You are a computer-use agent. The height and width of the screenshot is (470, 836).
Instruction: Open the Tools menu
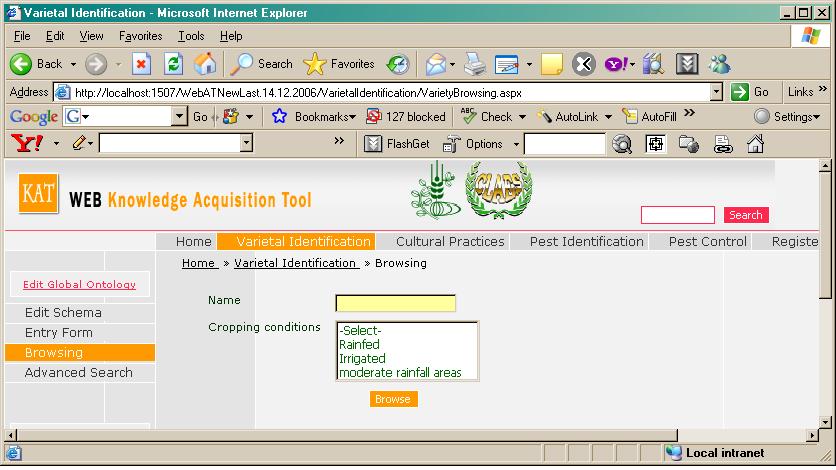pos(191,36)
